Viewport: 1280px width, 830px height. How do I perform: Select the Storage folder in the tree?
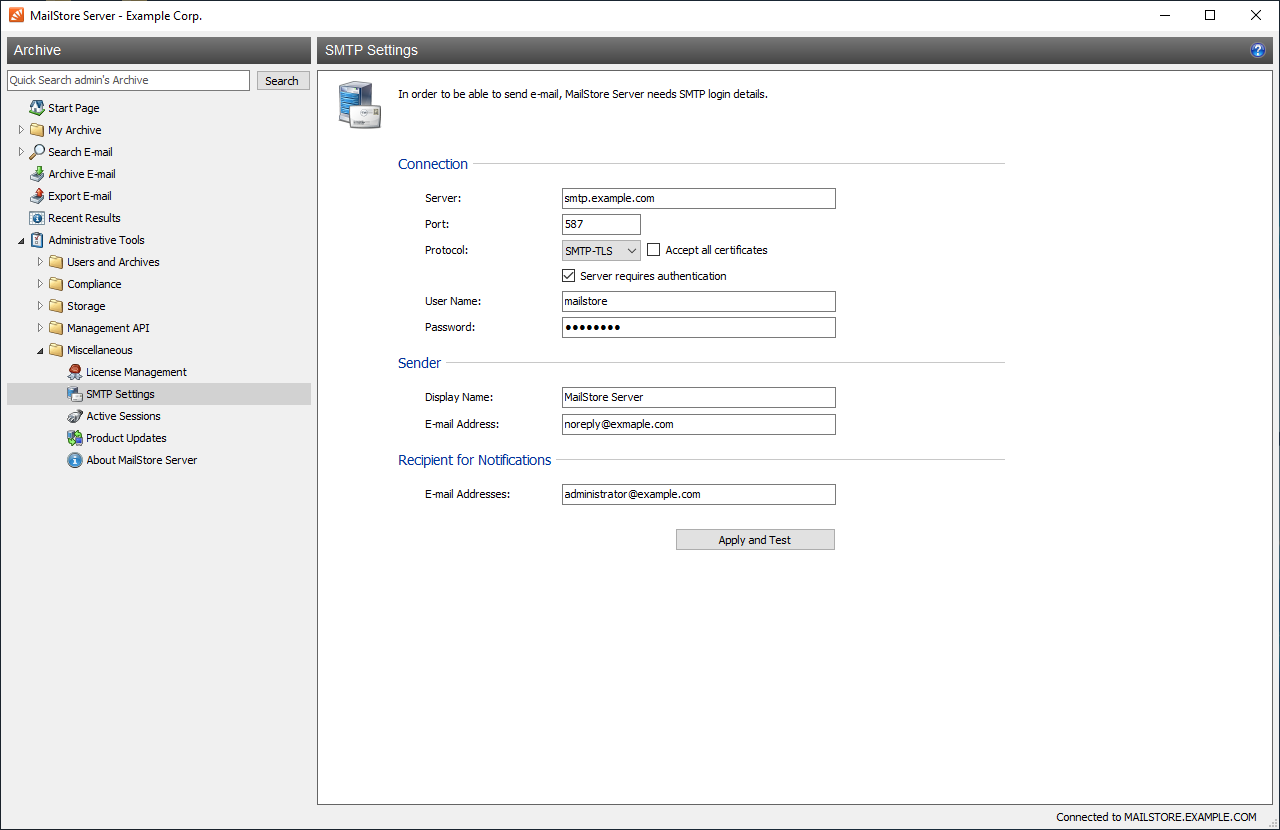click(86, 306)
